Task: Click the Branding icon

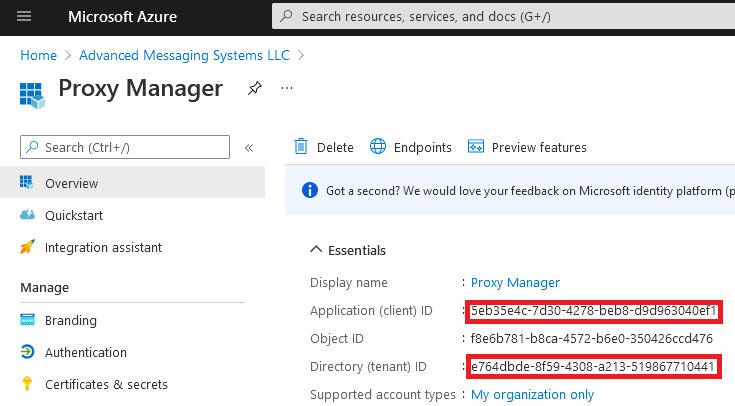Action: 27,320
